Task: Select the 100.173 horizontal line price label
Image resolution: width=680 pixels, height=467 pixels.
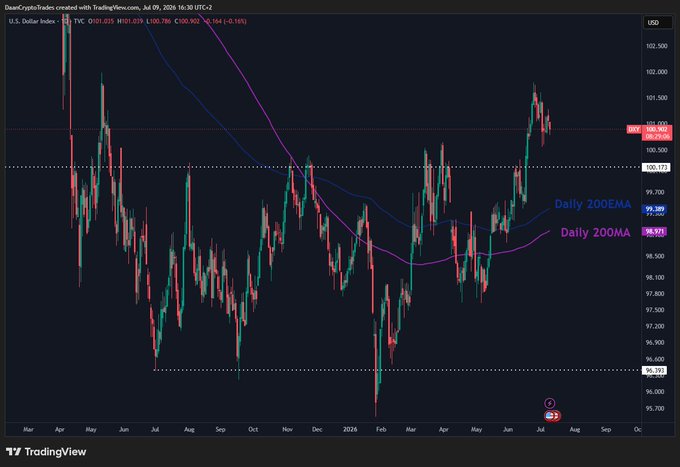Action: coord(656,167)
